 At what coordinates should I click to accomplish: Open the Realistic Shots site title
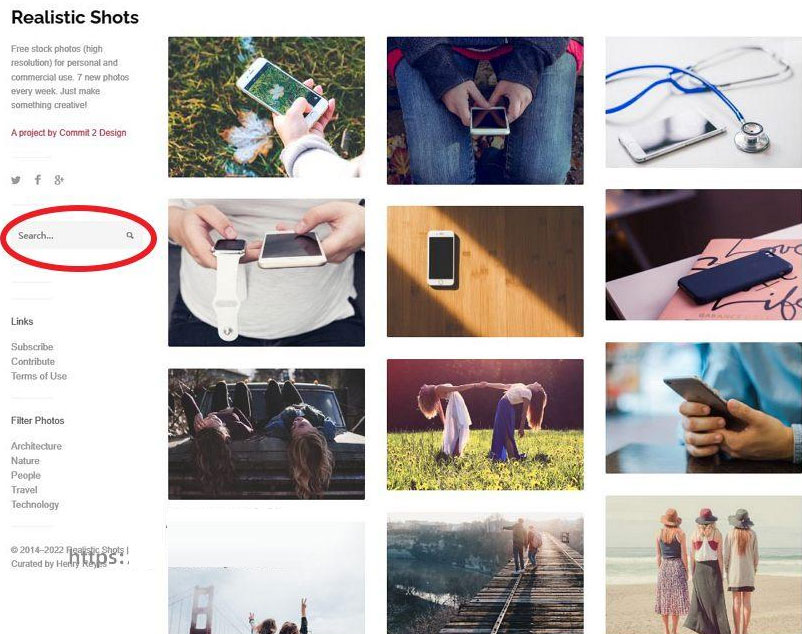pos(75,17)
